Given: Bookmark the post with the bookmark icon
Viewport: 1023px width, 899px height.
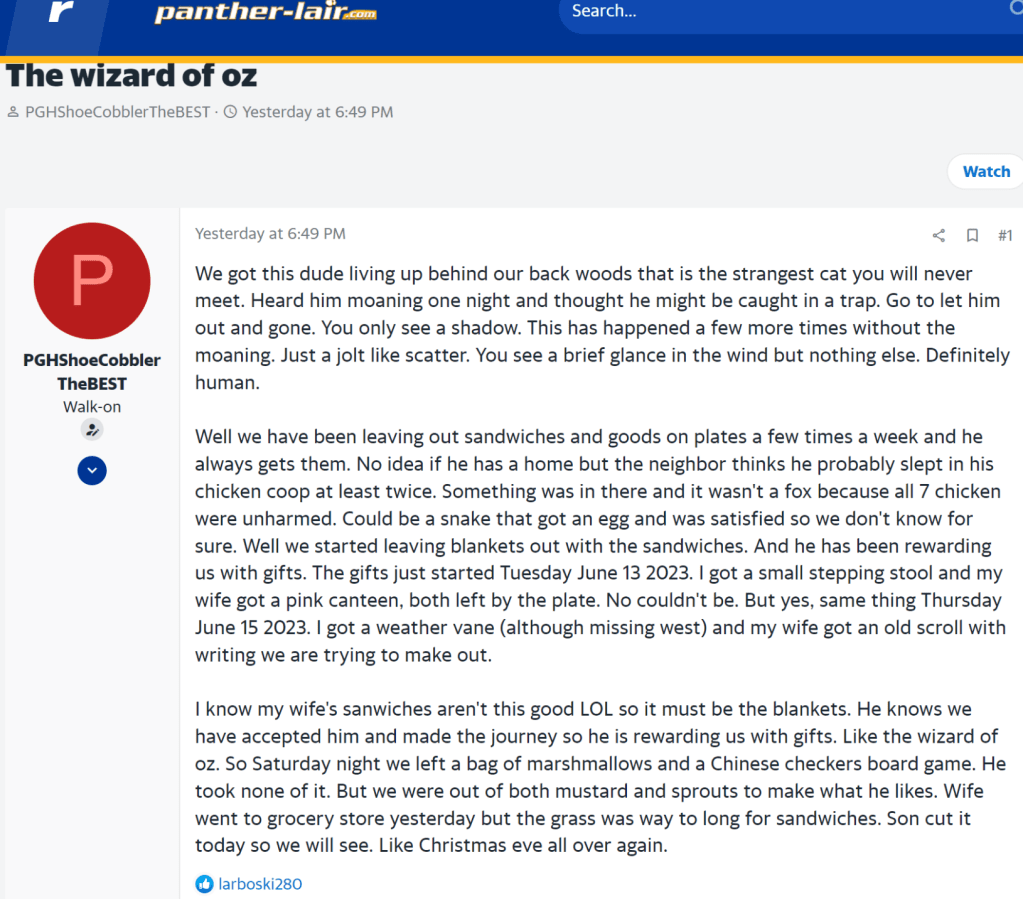Looking at the screenshot, I should (x=971, y=235).
